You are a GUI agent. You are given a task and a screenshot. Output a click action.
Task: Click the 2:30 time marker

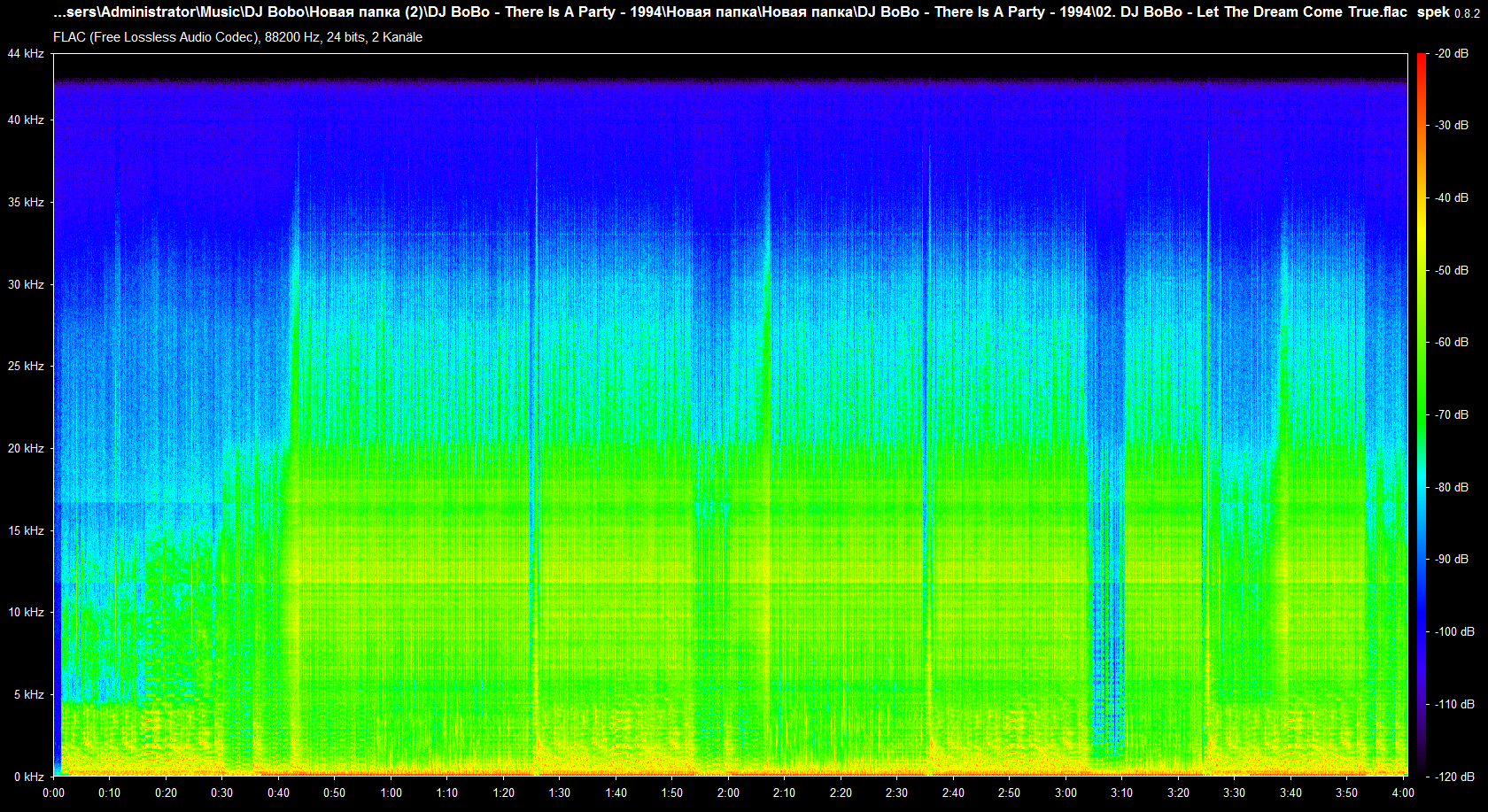896,793
